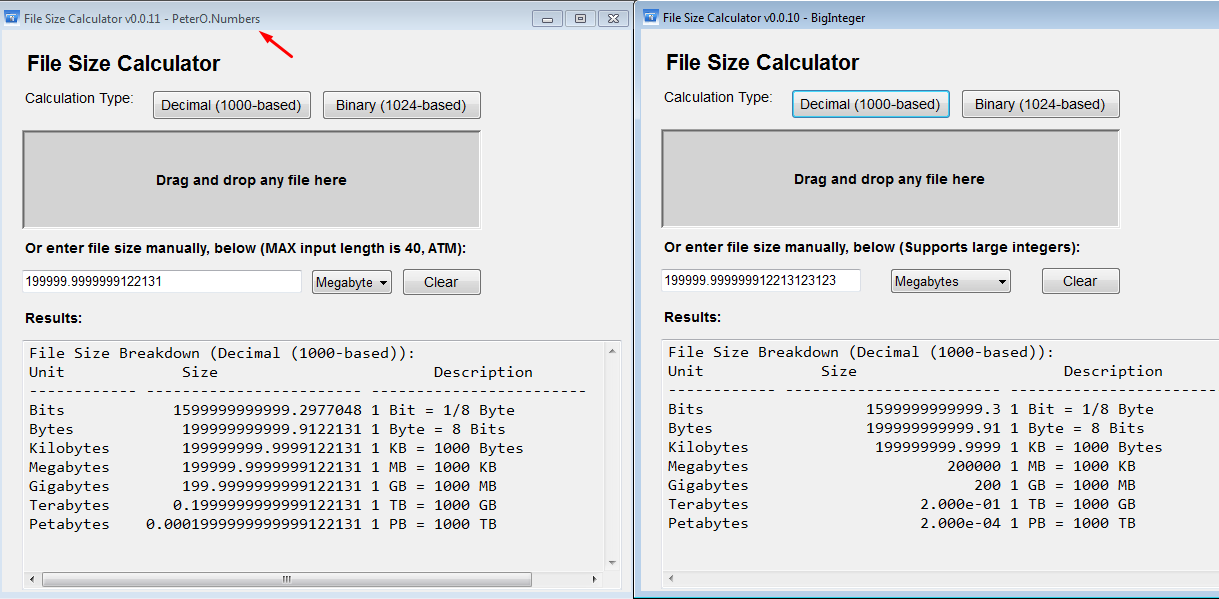Click the up scroll arrow of the PeterO.Numbers results
The image size is (1219, 599).
pyautogui.click(x=612, y=349)
